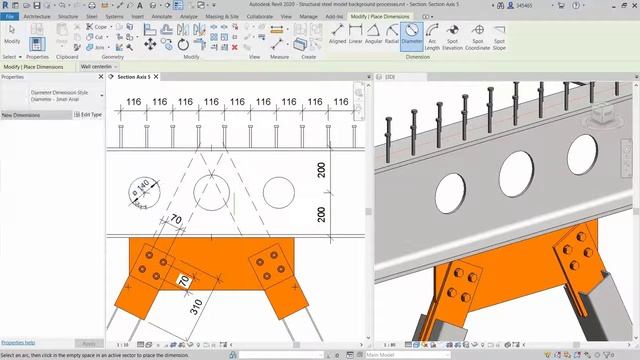Select the Linear dimension tool
Viewport: 640px width, 360px height.
[356, 34]
